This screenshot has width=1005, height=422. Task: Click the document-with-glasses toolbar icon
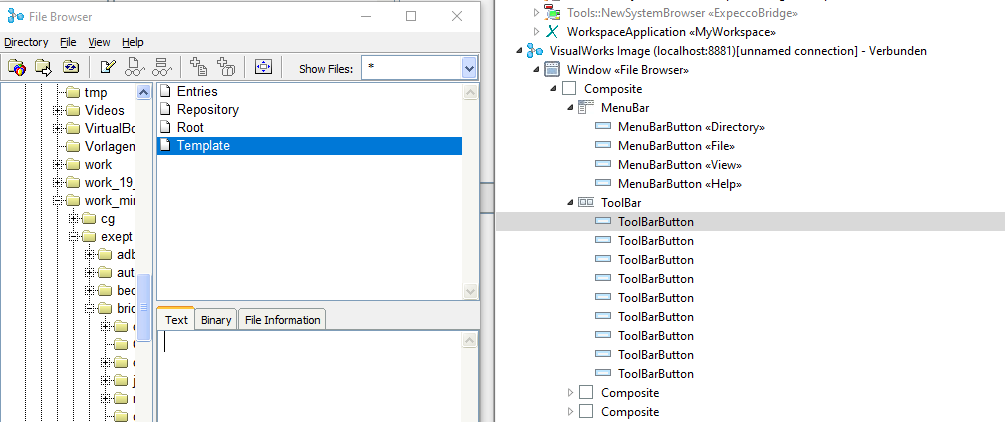pyautogui.click(x=135, y=68)
